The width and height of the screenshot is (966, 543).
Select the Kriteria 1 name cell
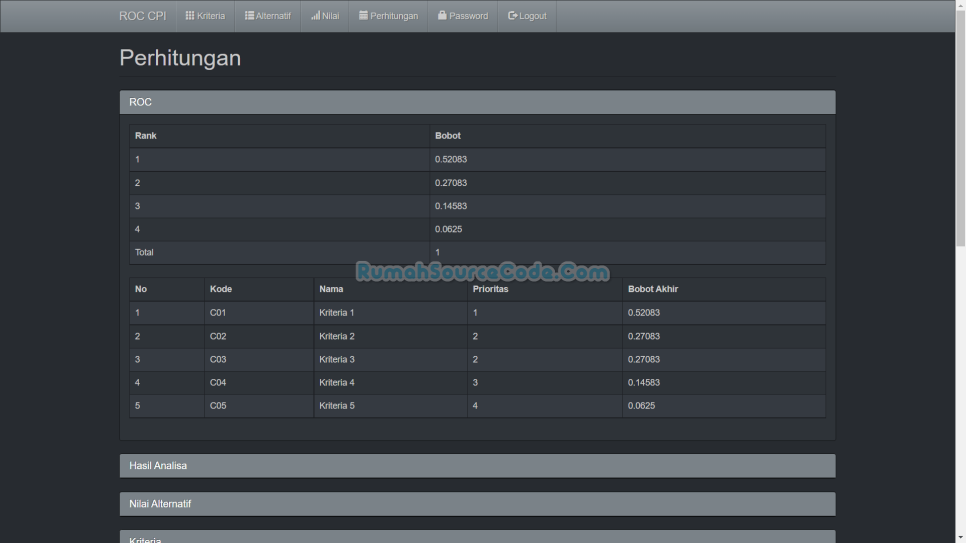[x=337, y=313]
